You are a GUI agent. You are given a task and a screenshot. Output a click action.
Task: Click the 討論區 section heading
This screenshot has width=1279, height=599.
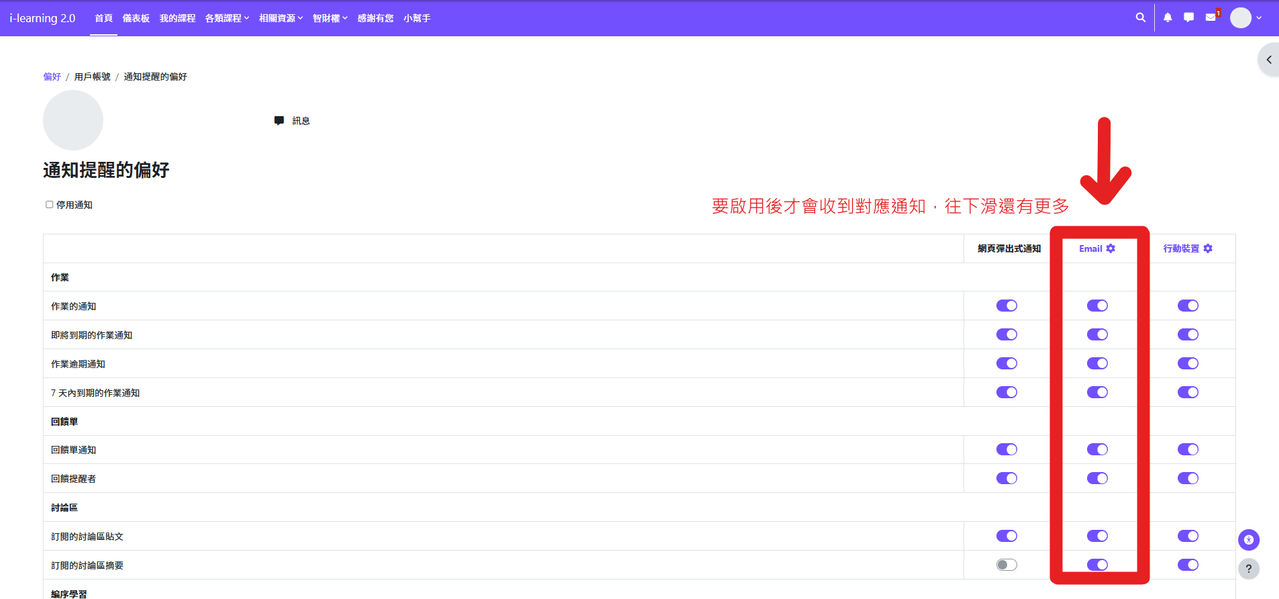coord(64,508)
